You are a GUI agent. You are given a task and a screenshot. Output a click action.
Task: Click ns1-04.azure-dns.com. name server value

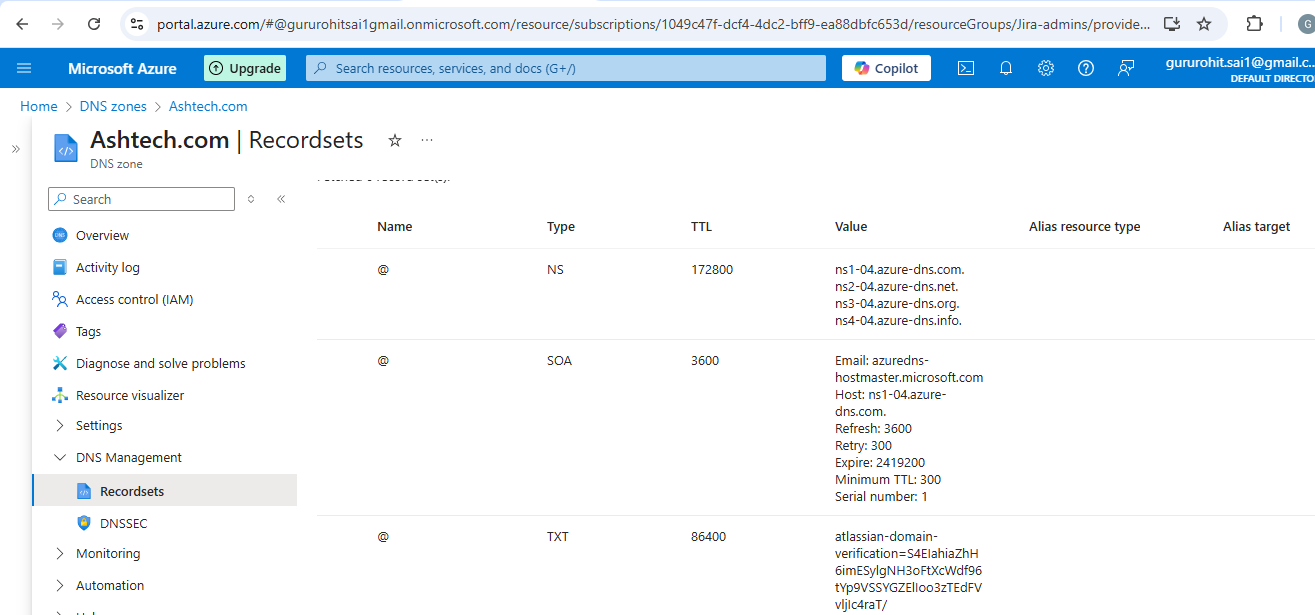pos(900,270)
